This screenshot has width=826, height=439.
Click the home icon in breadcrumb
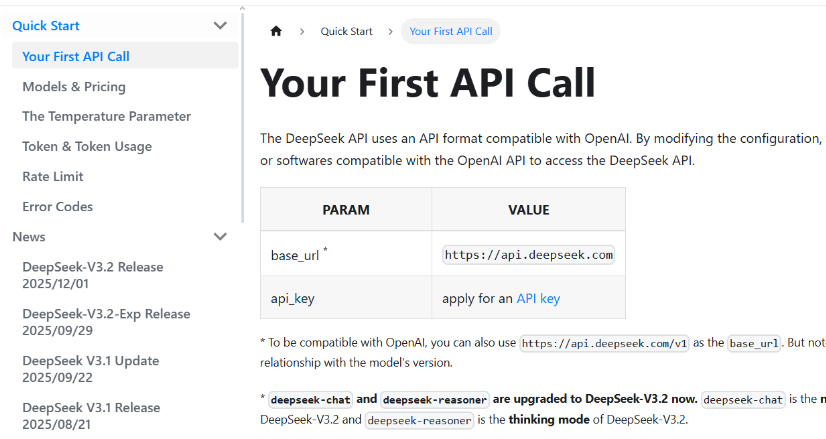pyautogui.click(x=276, y=32)
